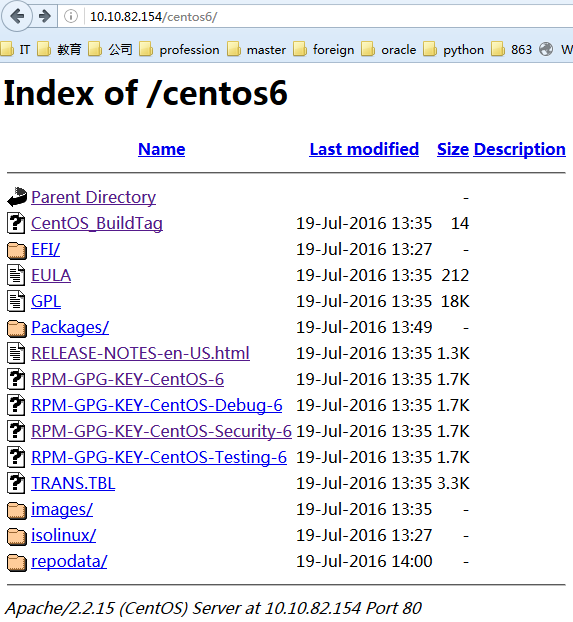Open the 教育 bookmarks folder
The image size is (573, 622).
coord(59,50)
